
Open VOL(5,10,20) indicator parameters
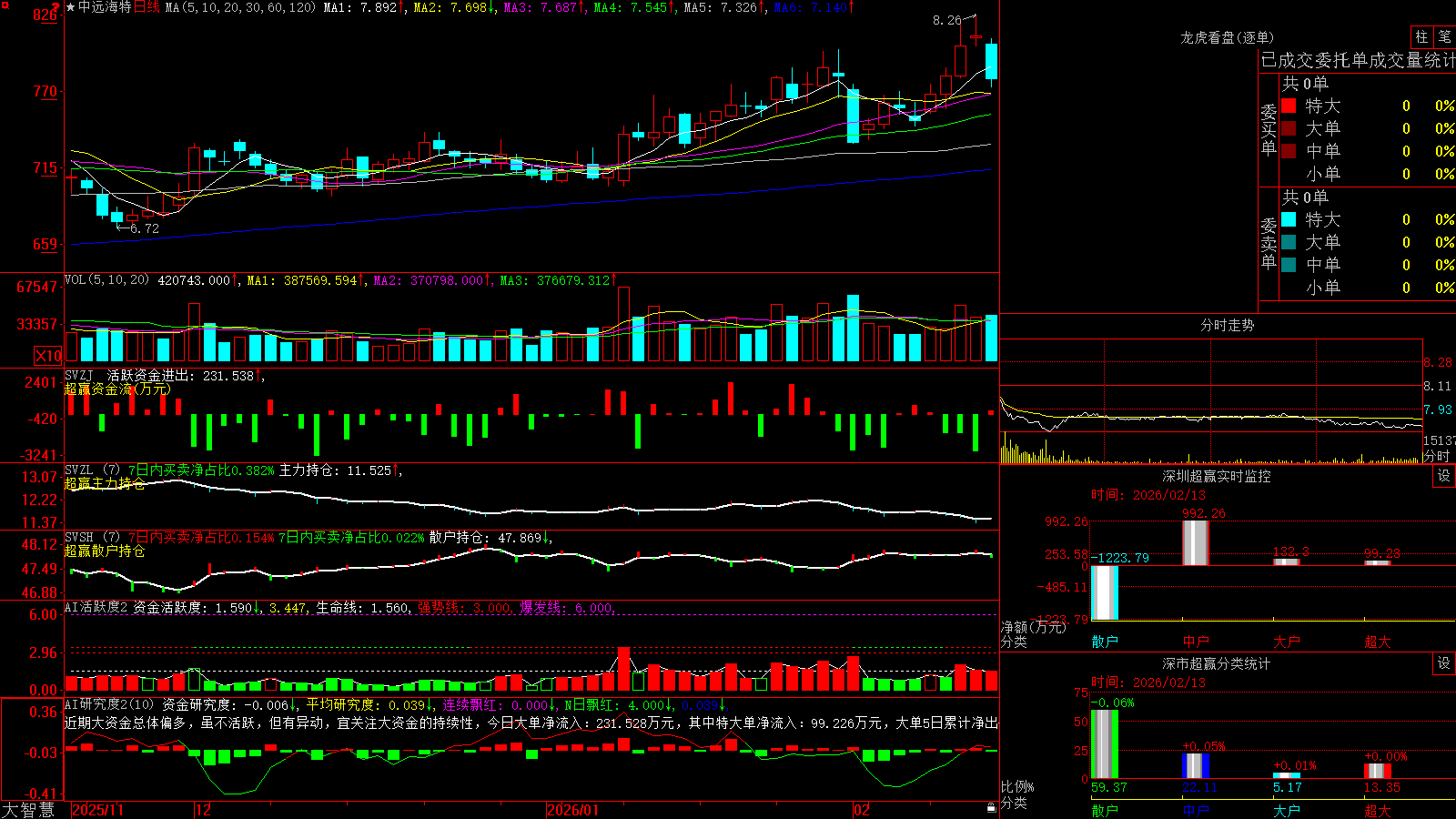(107, 280)
